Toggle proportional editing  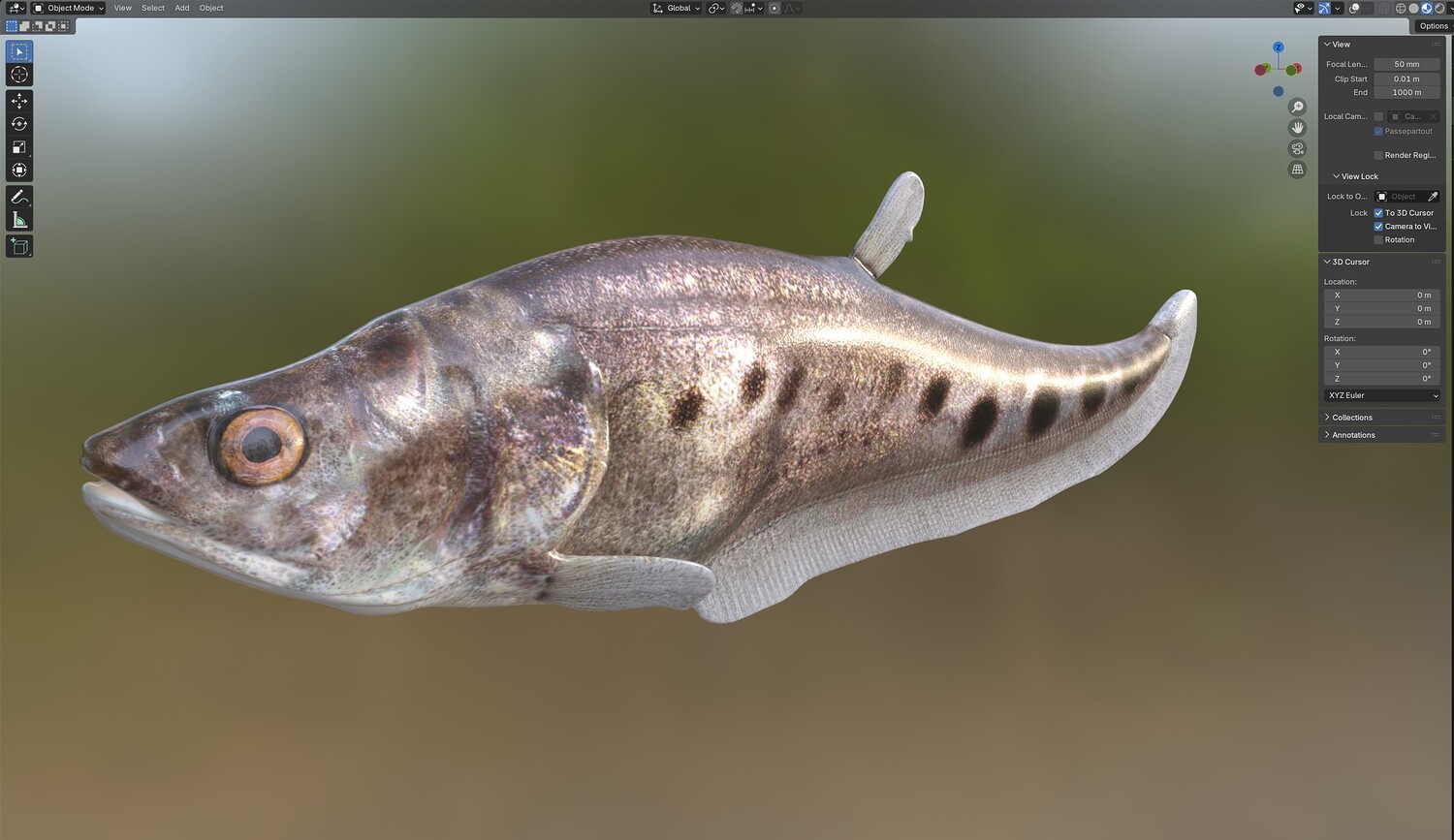coord(774,8)
